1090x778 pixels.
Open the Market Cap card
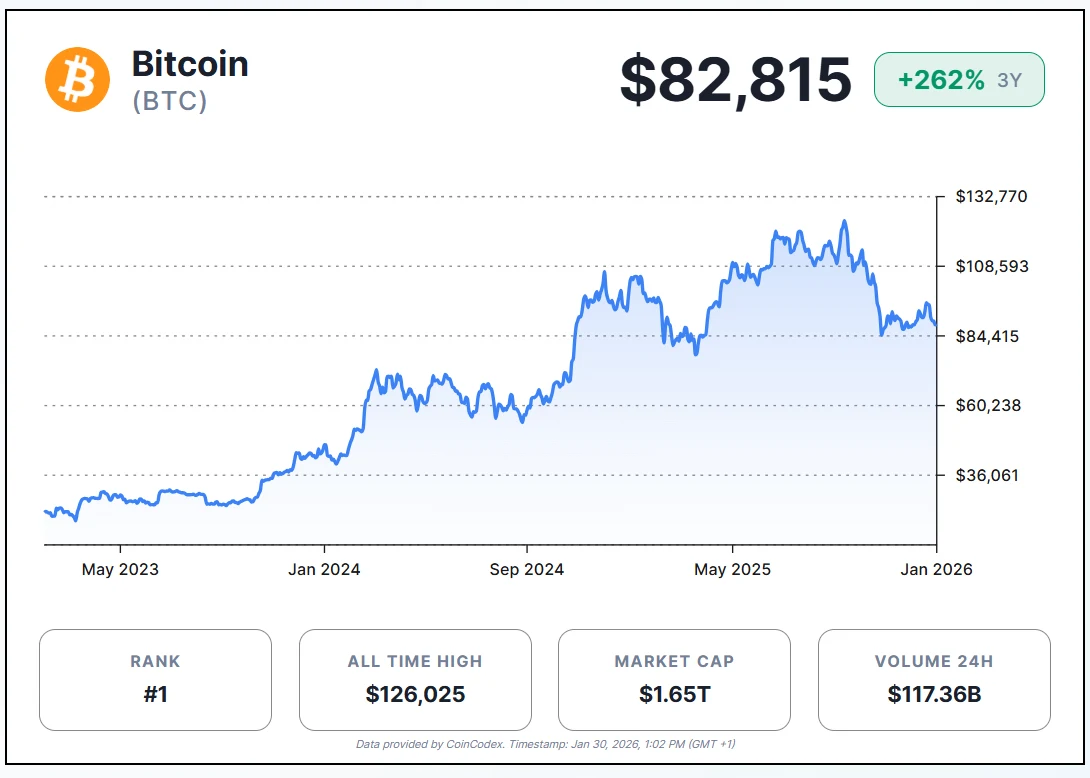(x=674, y=680)
